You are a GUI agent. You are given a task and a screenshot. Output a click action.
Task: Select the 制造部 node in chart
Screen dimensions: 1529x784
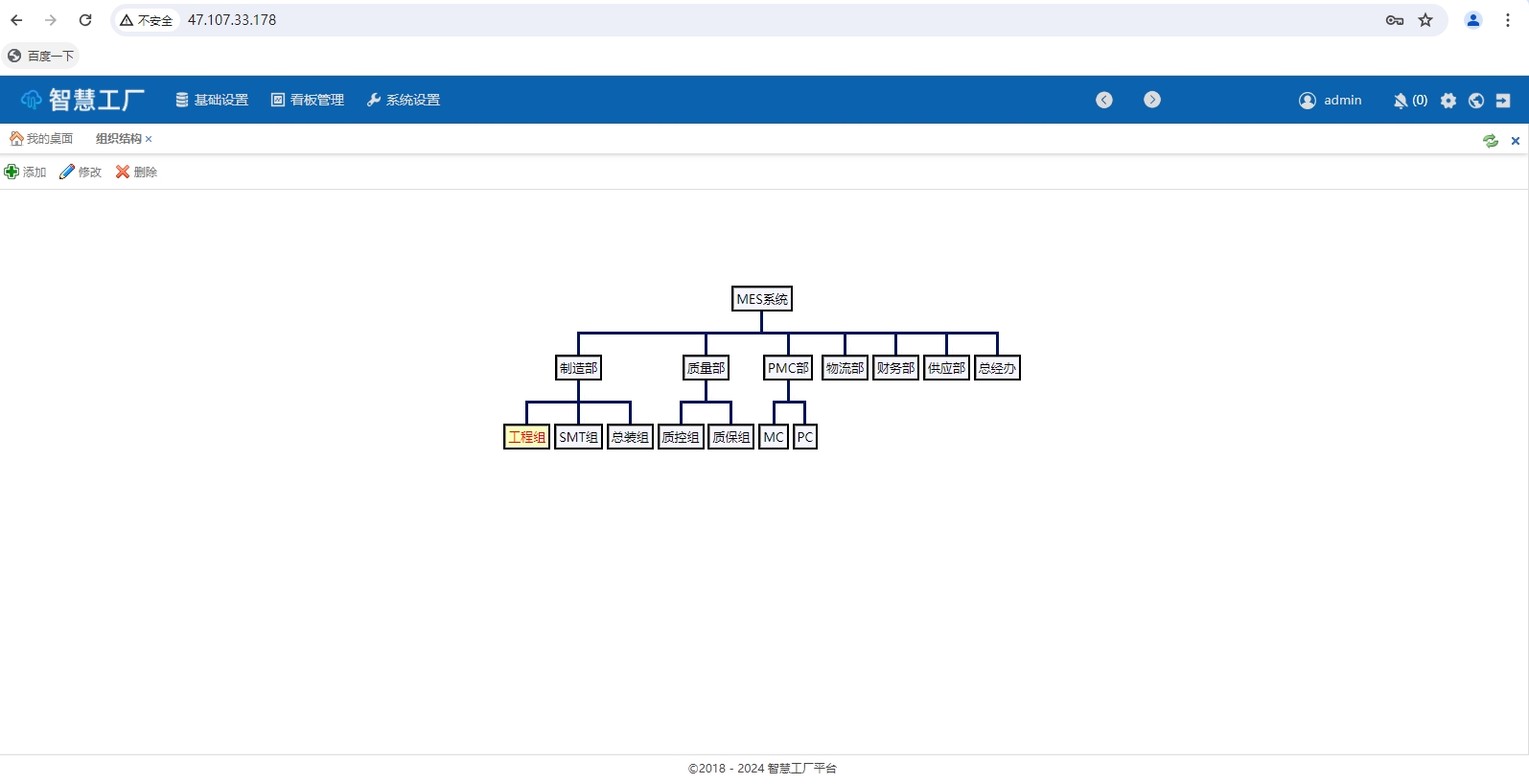(x=578, y=368)
